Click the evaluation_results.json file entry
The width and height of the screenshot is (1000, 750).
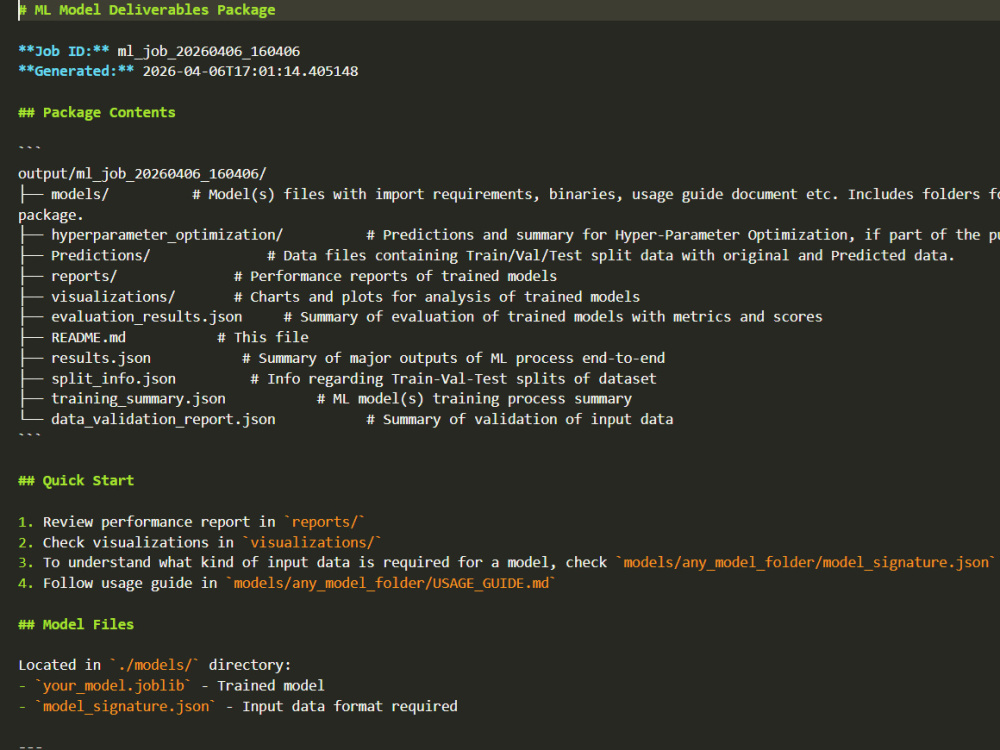(147, 317)
